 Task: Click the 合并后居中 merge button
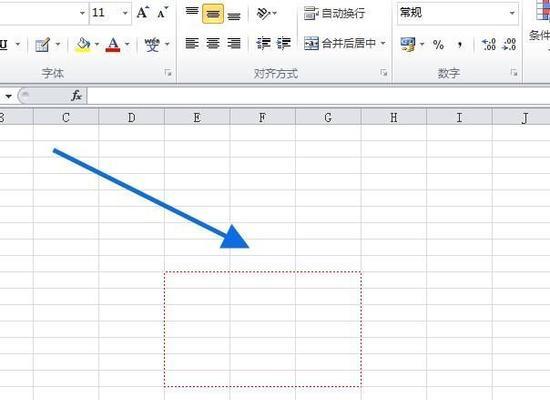click(340, 44)
